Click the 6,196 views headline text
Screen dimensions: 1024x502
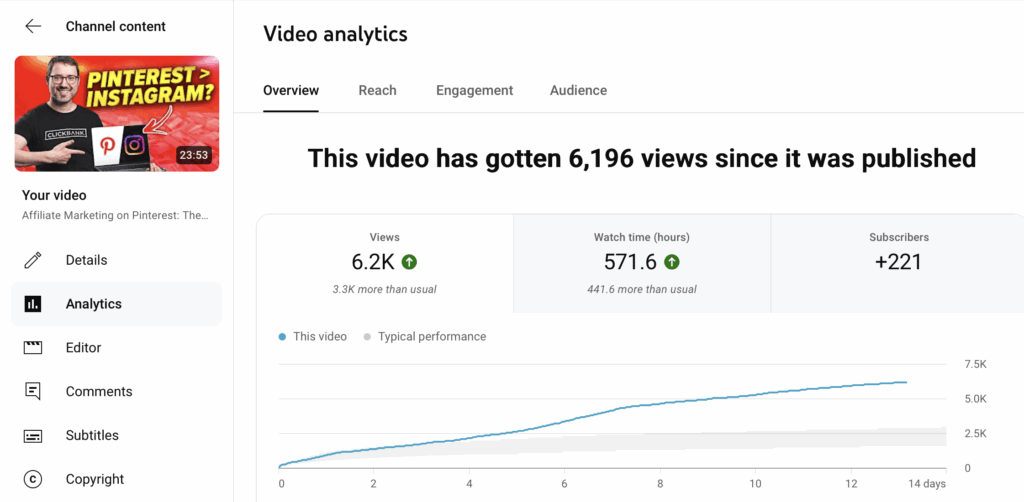(642, 158)
